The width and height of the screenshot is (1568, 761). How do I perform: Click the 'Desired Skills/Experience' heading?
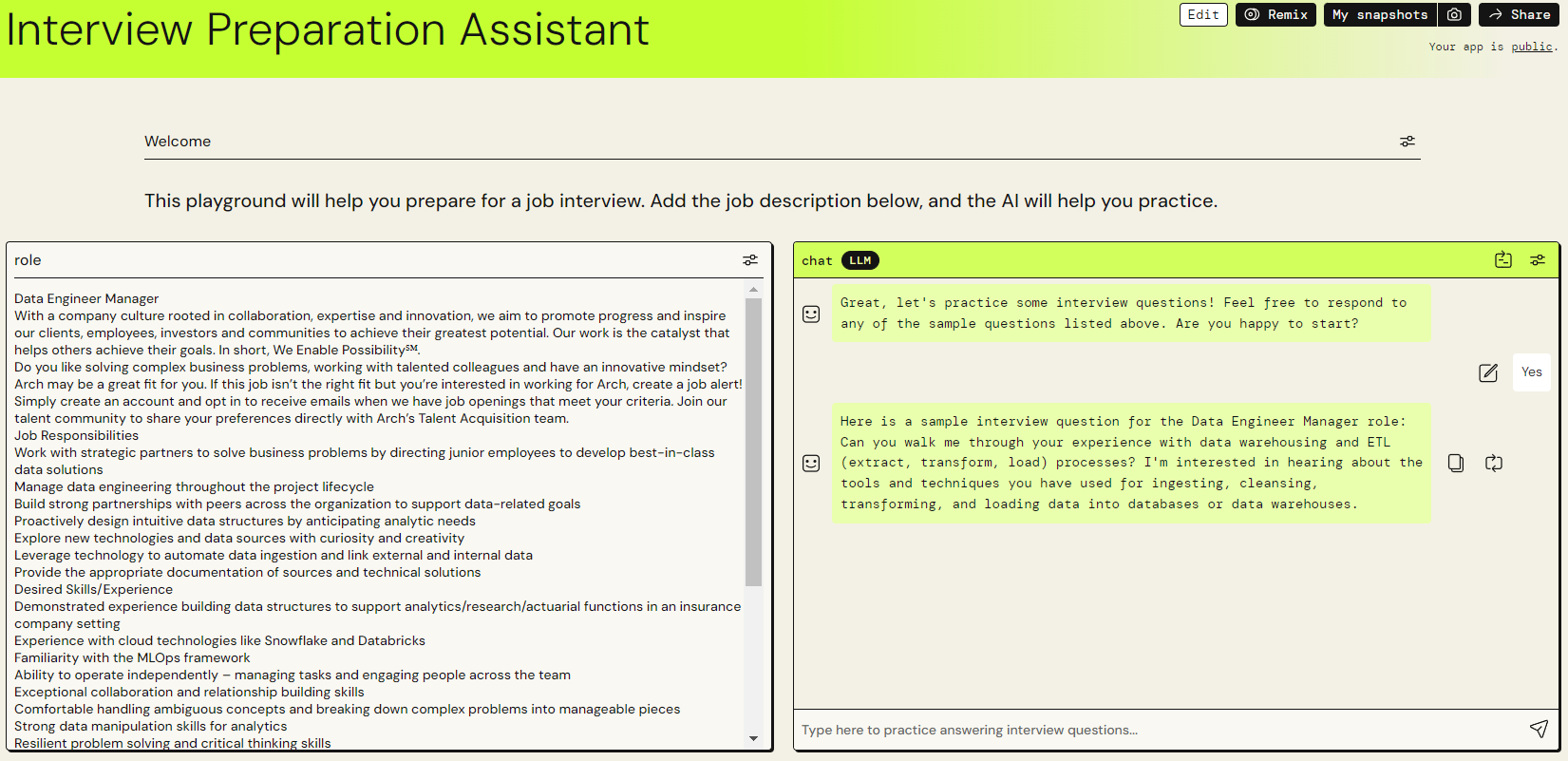93,589
